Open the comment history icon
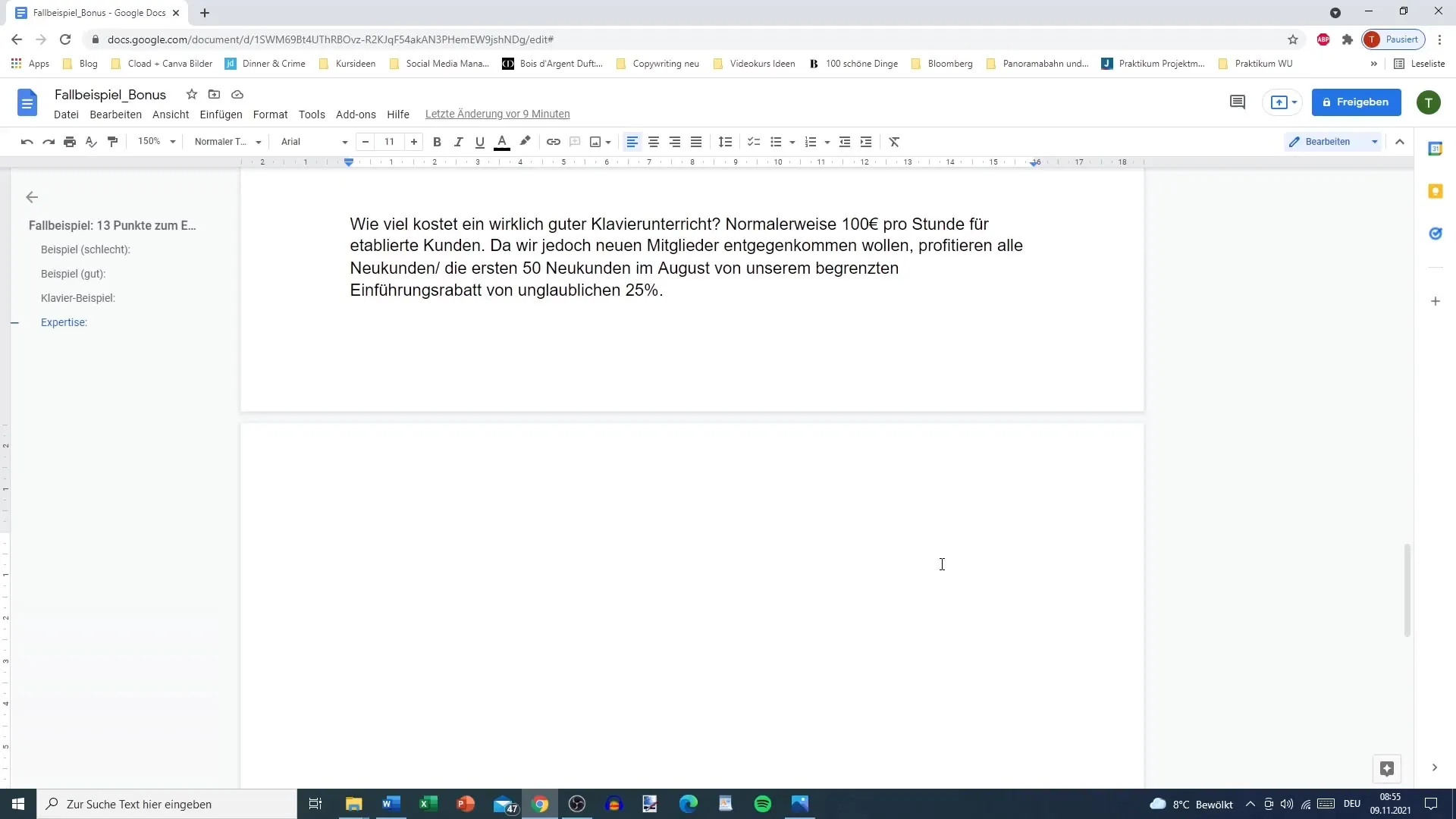1456x819 pixels. pyautogui.click(x=1238, y=102)
